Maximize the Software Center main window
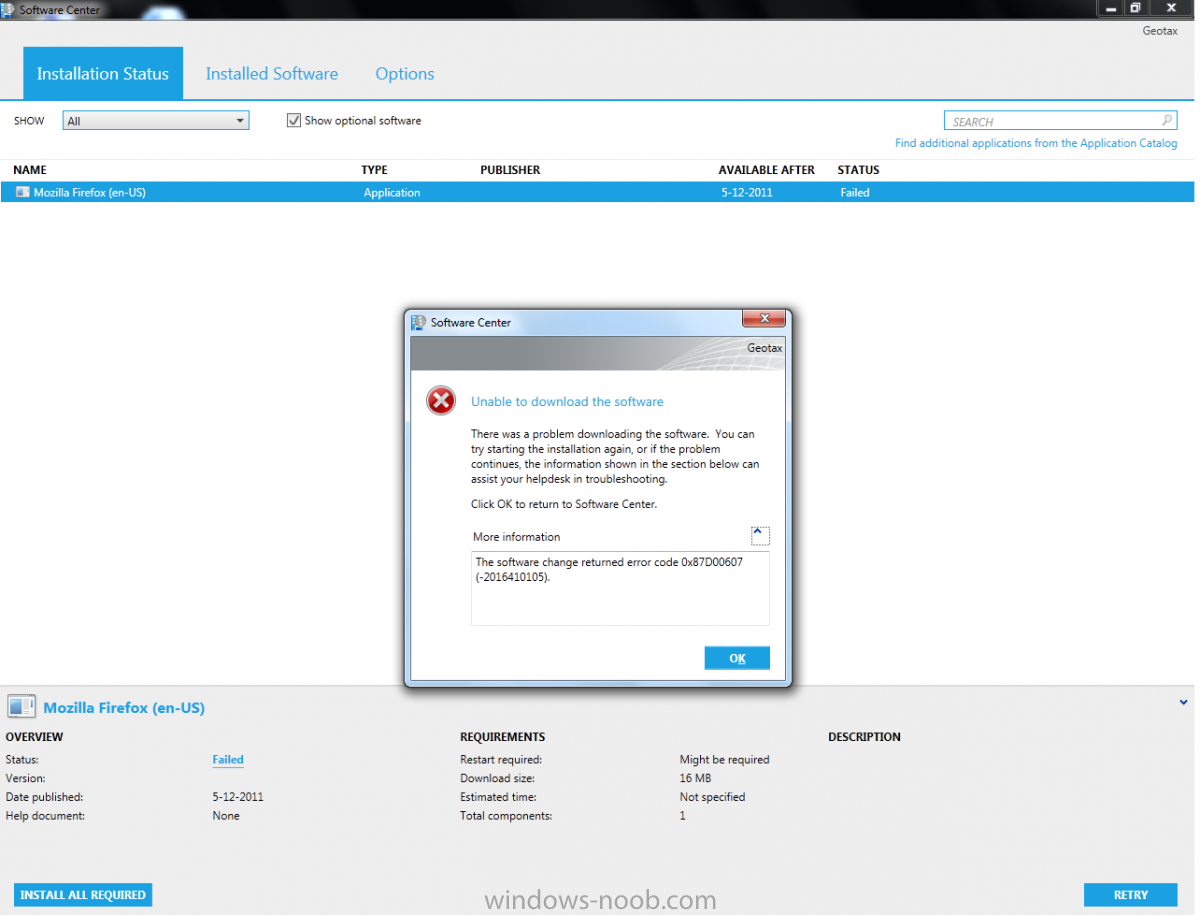Image resolution: width=1200 pixels, height=915 pixels. click(x=1136, y=8)
